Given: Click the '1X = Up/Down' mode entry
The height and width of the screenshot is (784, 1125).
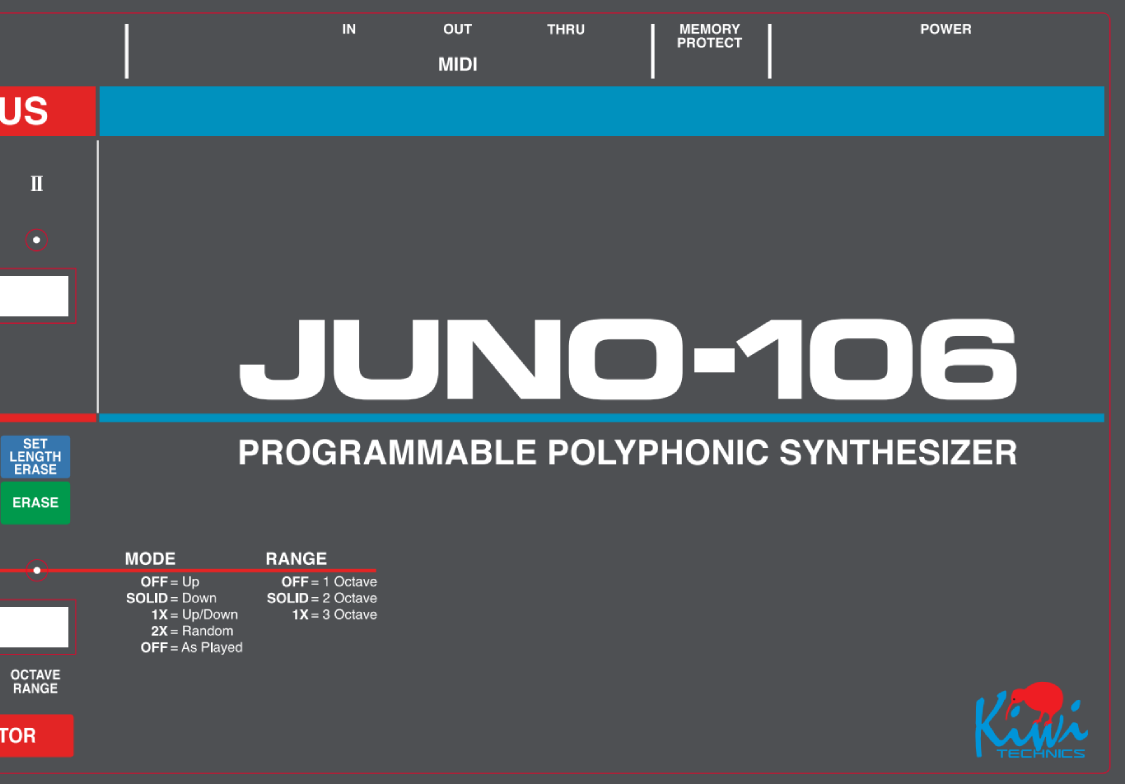Looking at the screenshot, I should tap(194, 615).
